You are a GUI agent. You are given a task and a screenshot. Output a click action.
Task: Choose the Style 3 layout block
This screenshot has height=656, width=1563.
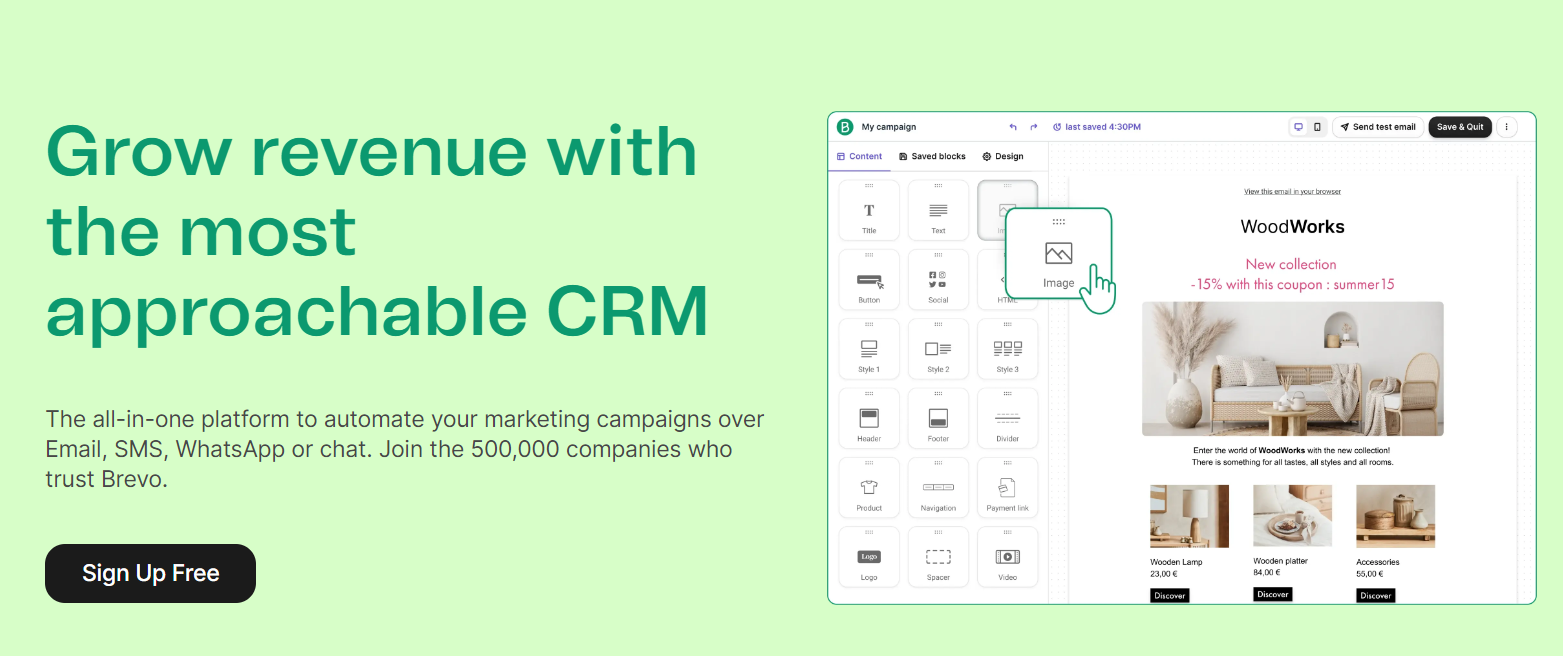(1007, 349)
